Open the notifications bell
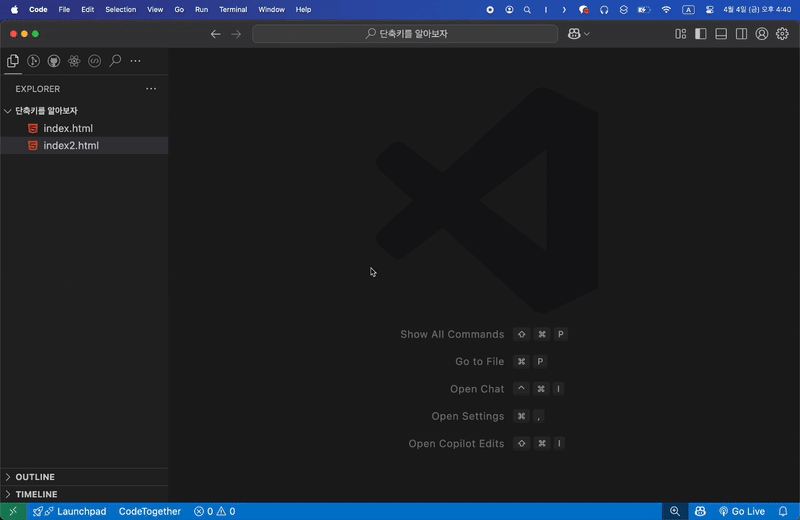 [783, 511]
